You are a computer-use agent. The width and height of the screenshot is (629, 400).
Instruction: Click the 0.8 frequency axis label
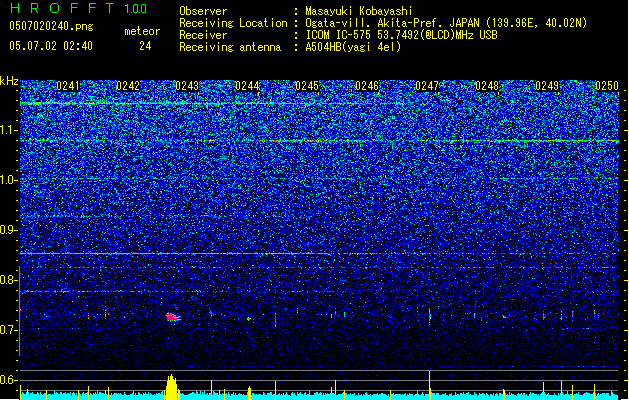coord(8,280)
